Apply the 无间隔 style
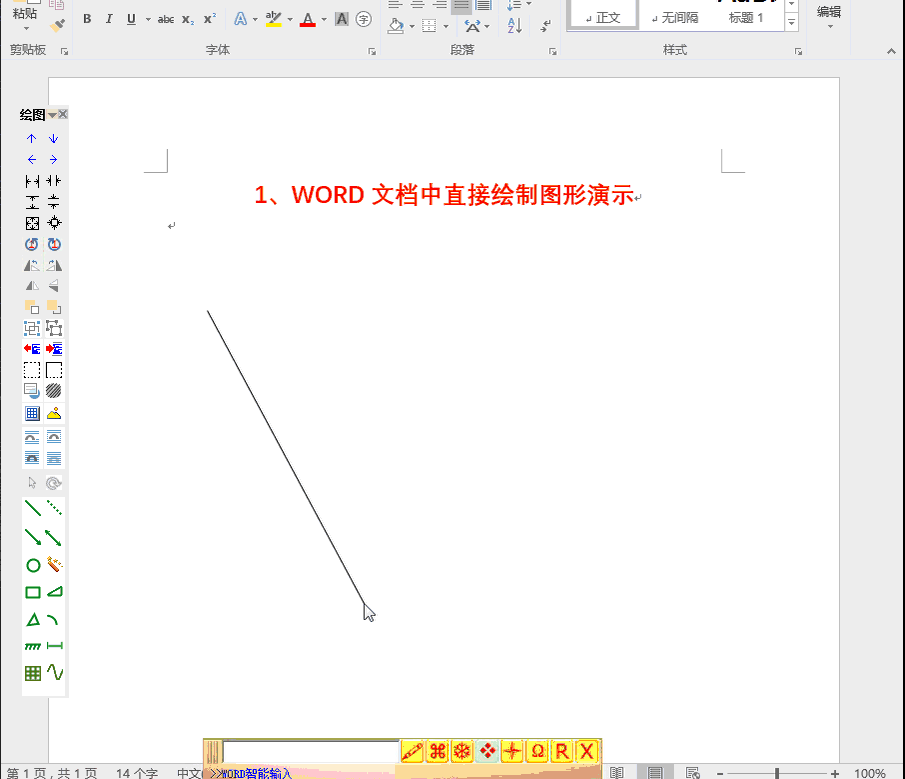905x779 pixels. 675,17
